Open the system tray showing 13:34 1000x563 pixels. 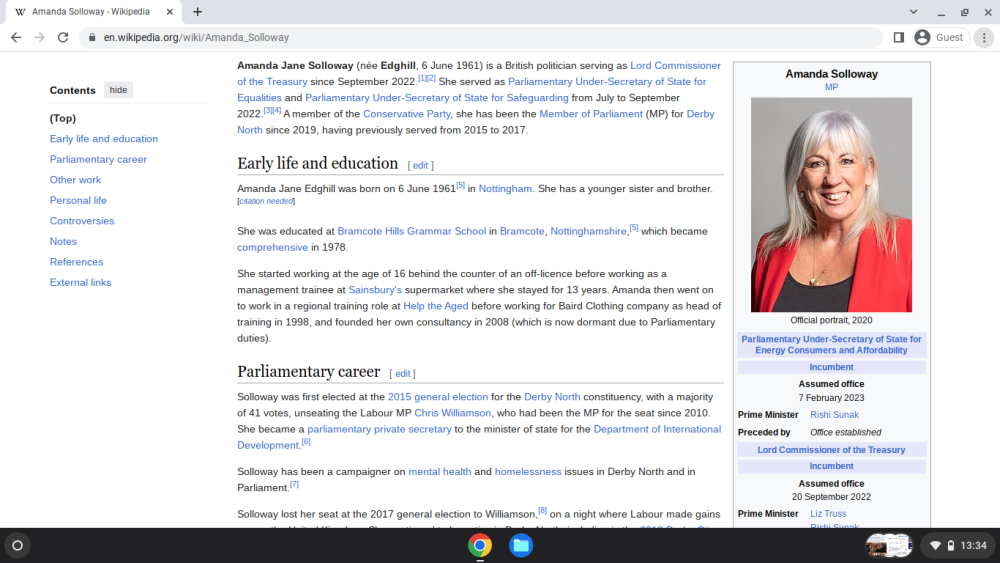[957, 545]
